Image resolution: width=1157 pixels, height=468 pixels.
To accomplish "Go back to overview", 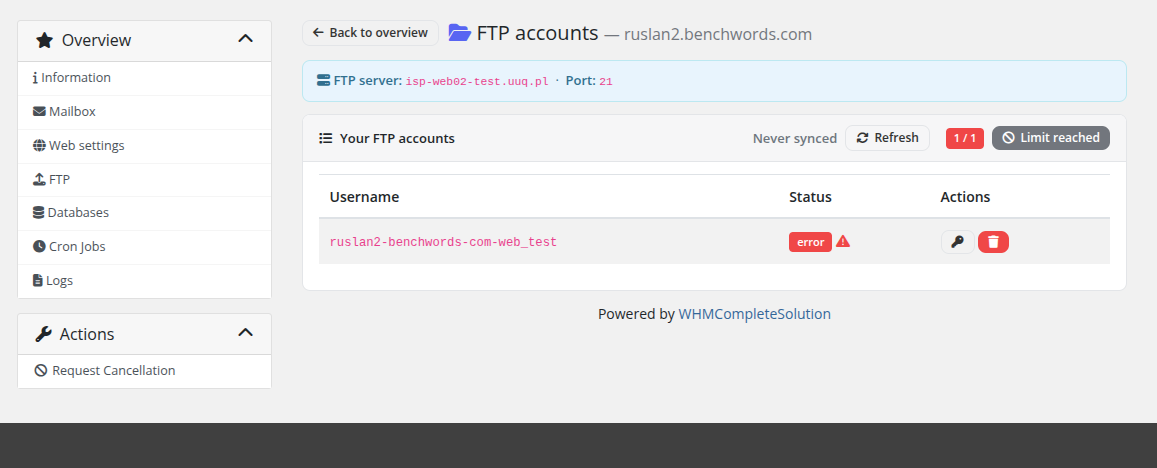I will point(370,32).
